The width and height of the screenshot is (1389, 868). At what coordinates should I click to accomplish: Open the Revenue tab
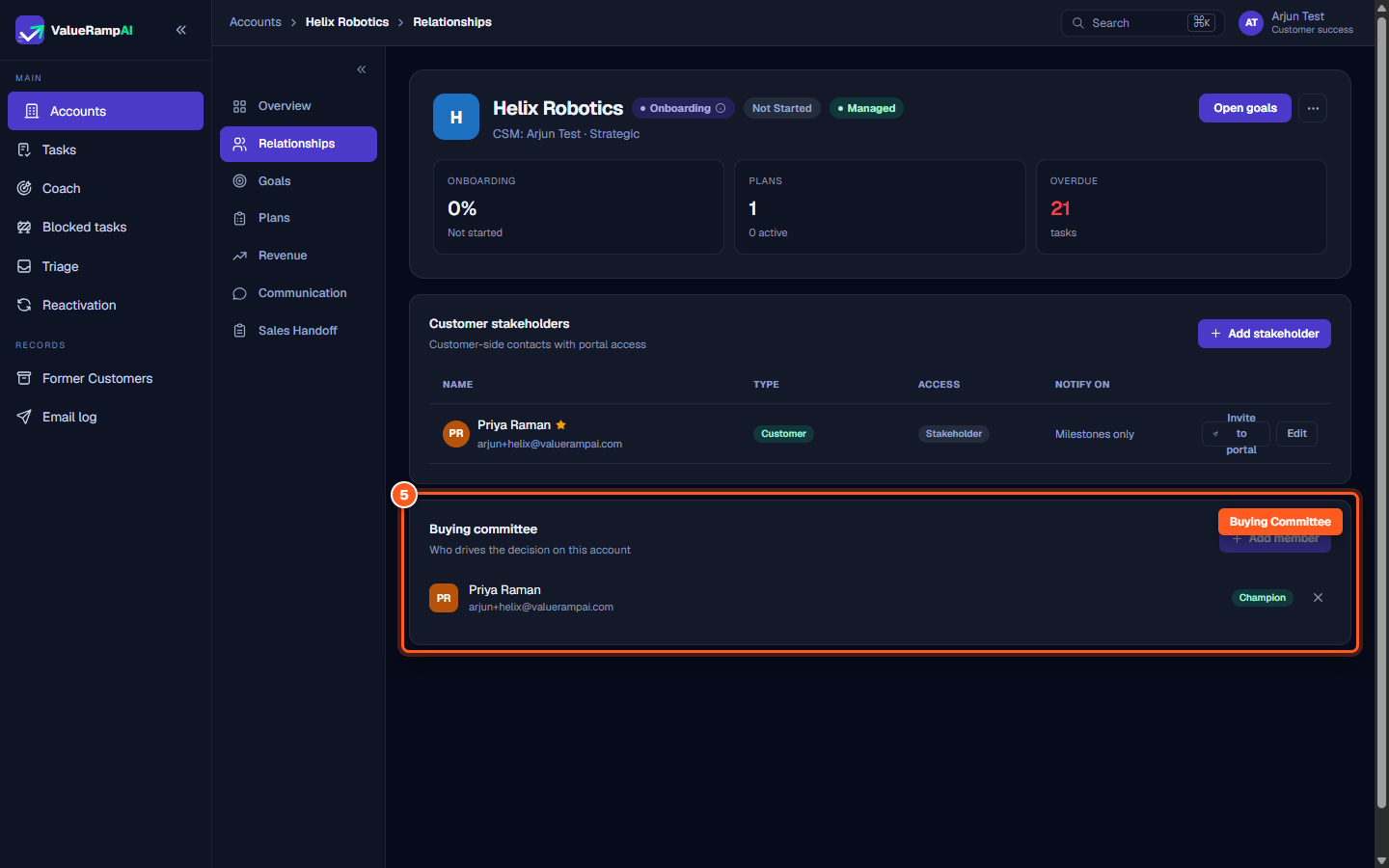(298, 256)
